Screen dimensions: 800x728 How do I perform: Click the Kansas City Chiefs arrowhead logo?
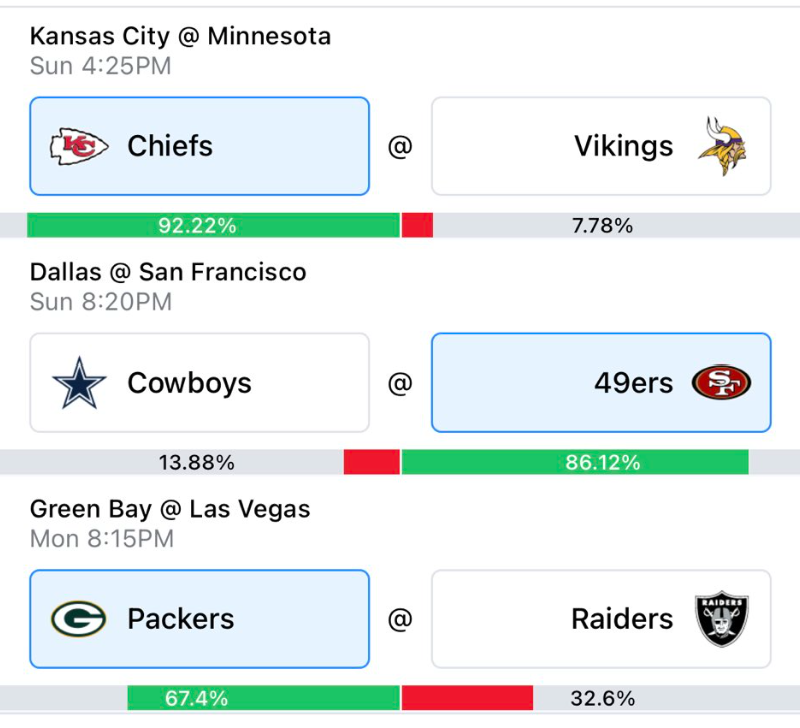(x=79, y=146)
